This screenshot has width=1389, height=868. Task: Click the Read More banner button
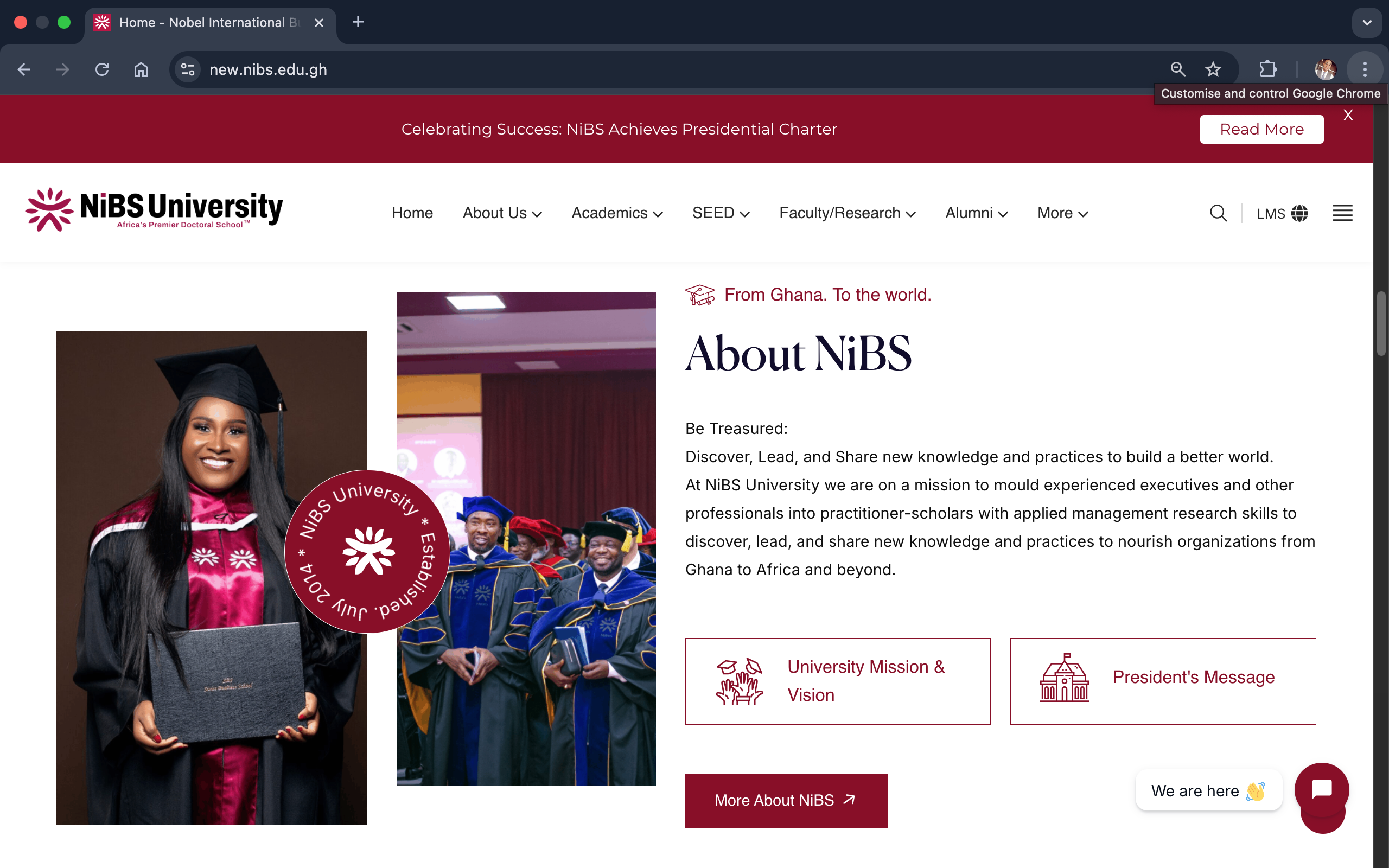(x=1261, y=129)
